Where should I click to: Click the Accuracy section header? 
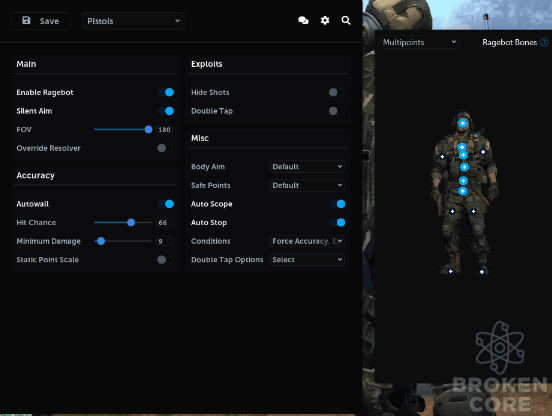(x=36, y=175)
